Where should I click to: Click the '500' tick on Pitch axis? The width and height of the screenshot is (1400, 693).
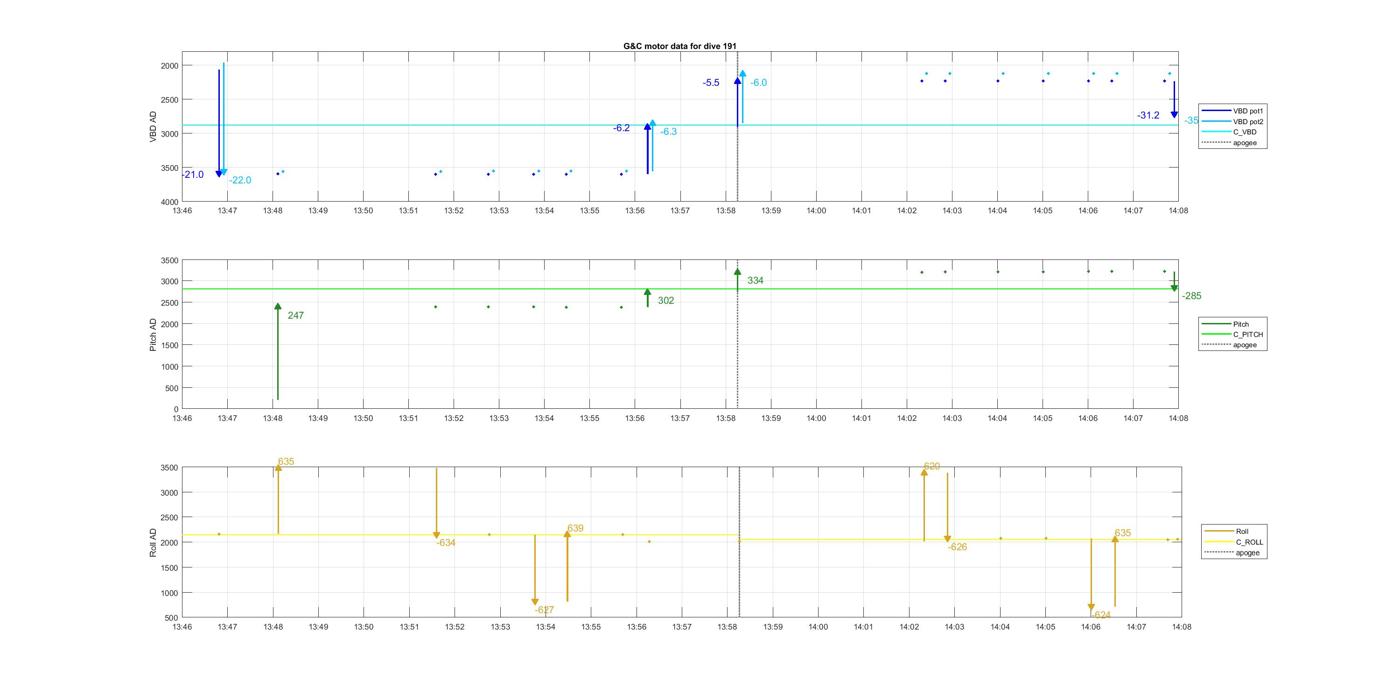[171, 388]
